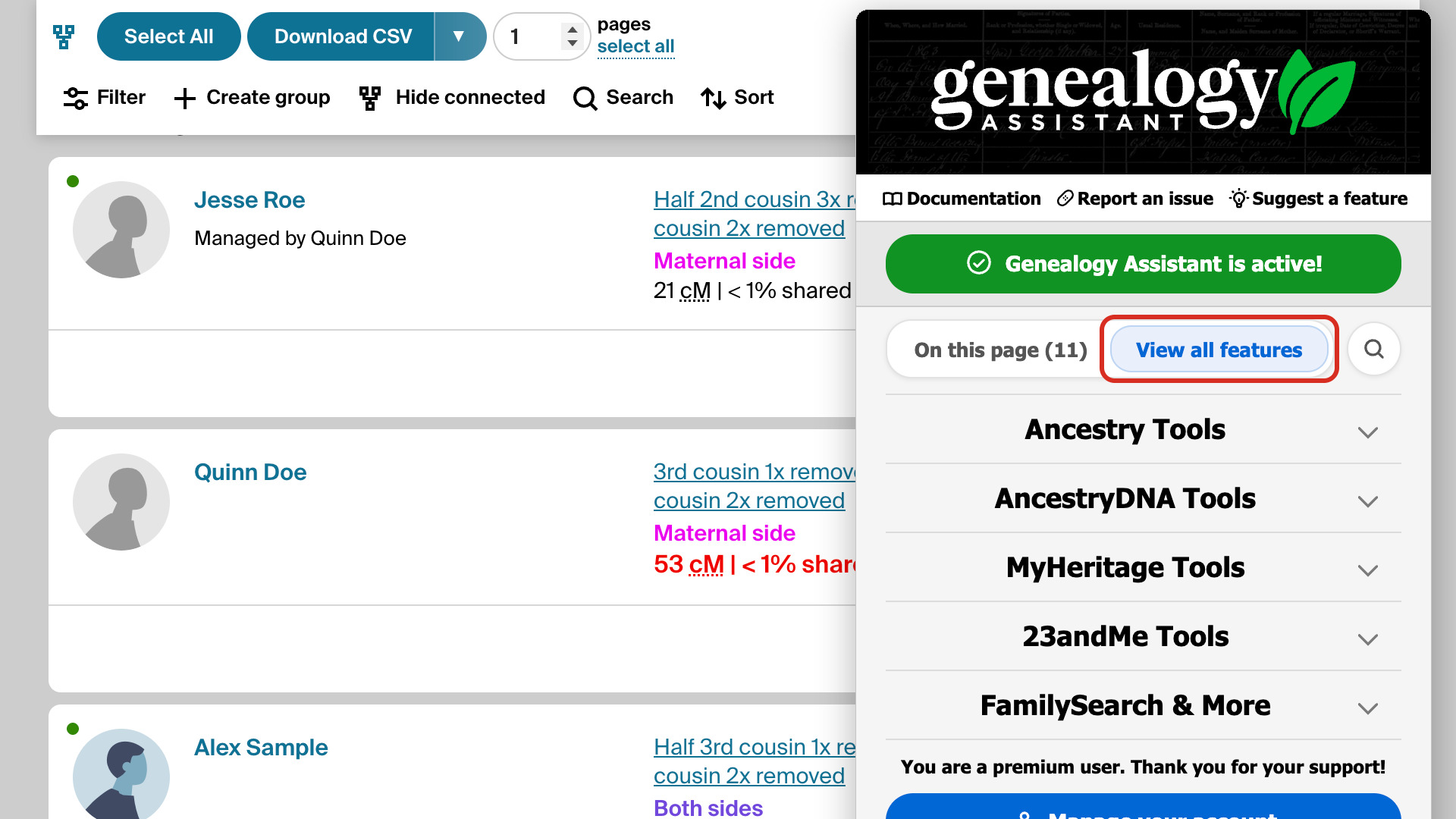Click the Select All button
This screenshot has height=819, width=1456.
coord(168,36)
